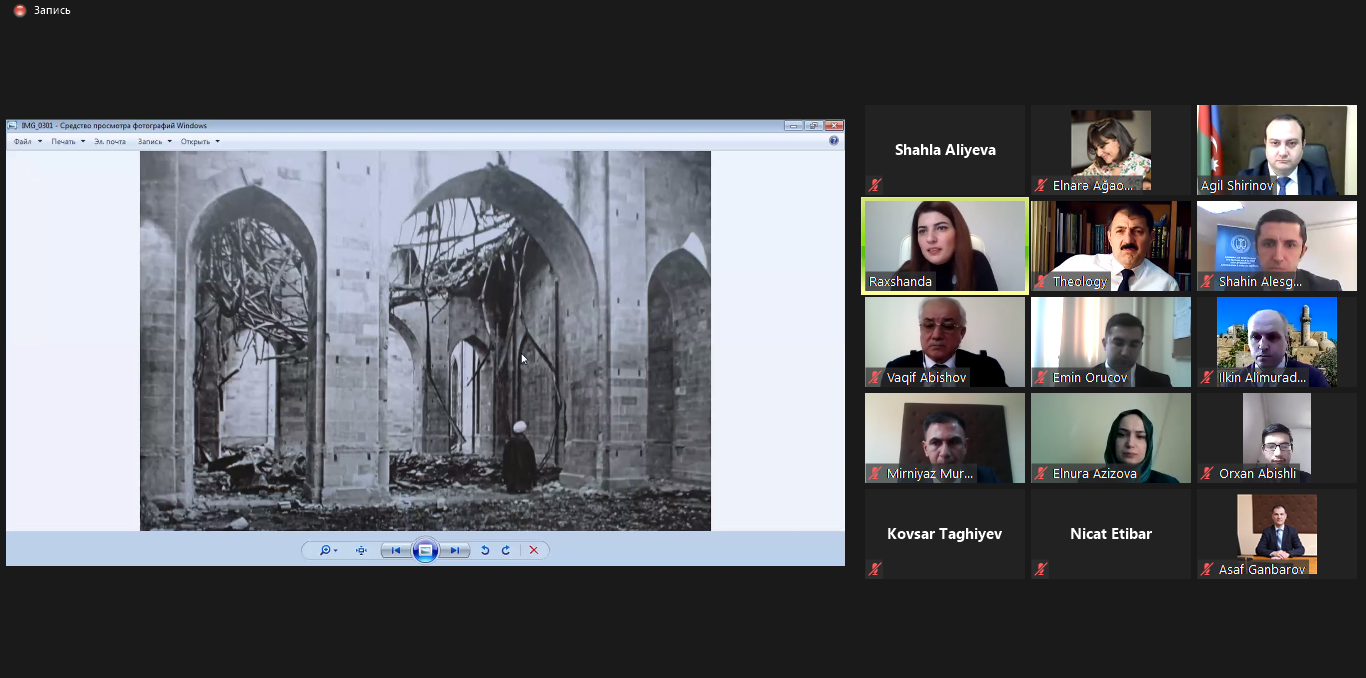The height and width of the screenshot is (678, 1366).
Task: Open the photo viewer's Запись menu
Action: pos(154,141)
